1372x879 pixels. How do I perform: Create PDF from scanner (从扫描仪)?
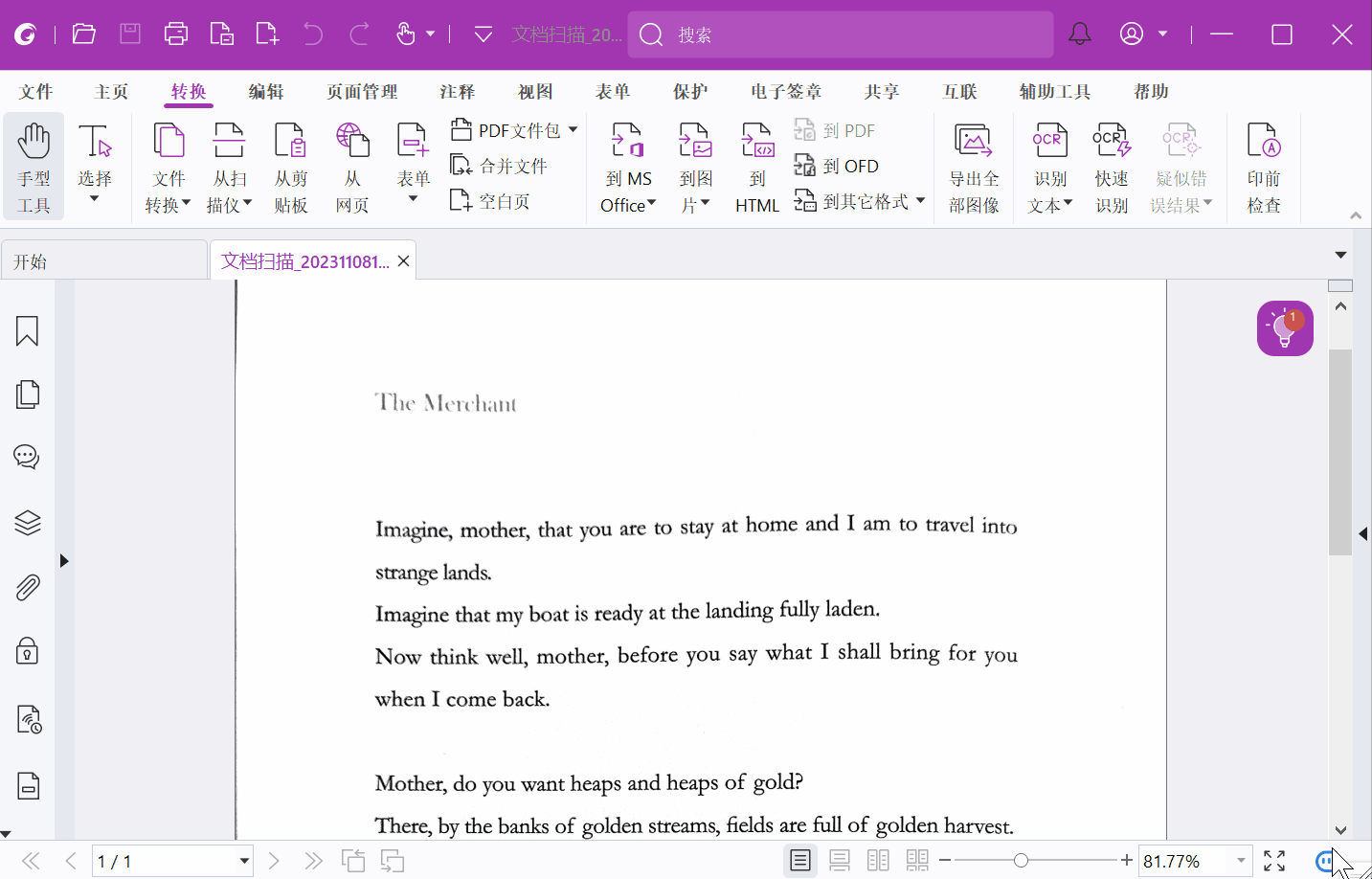229,167
